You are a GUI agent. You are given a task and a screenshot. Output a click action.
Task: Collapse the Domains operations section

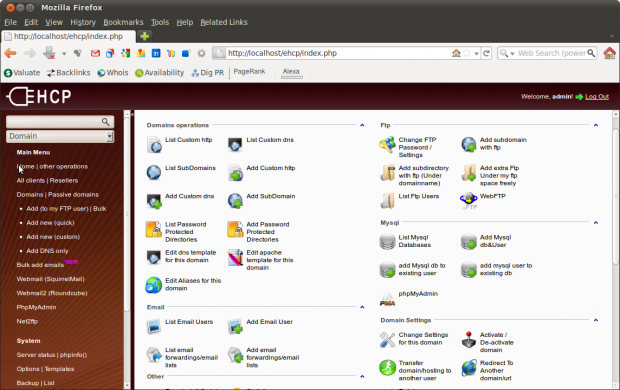[362, 125]
